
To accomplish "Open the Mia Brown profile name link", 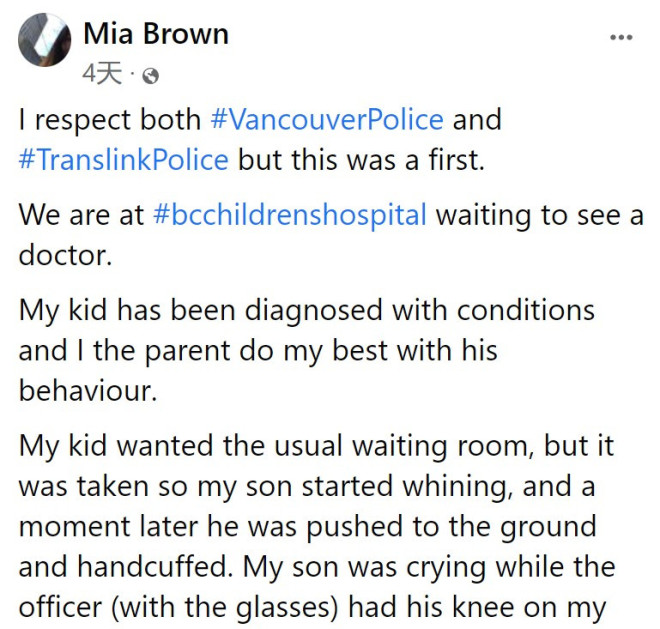I will pos(156,34).
